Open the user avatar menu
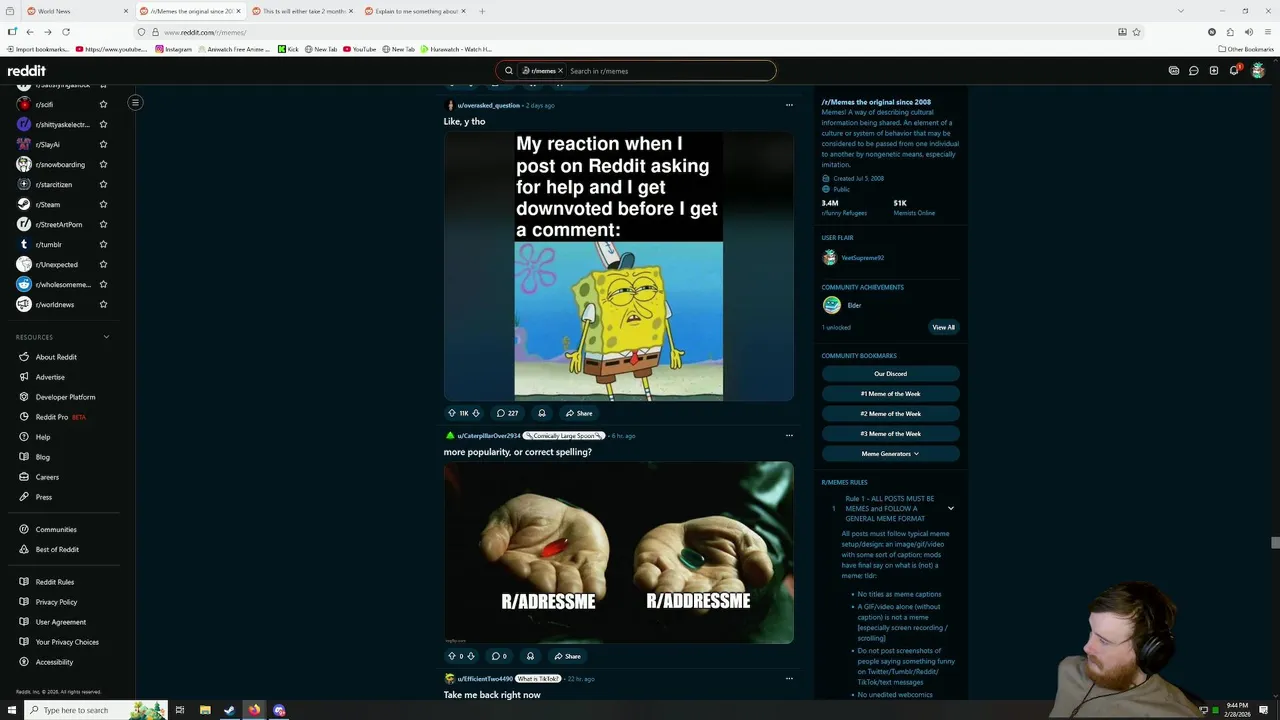This screenshot has width=1280, height=720. pyautogui.click(x=1258, y=71)
